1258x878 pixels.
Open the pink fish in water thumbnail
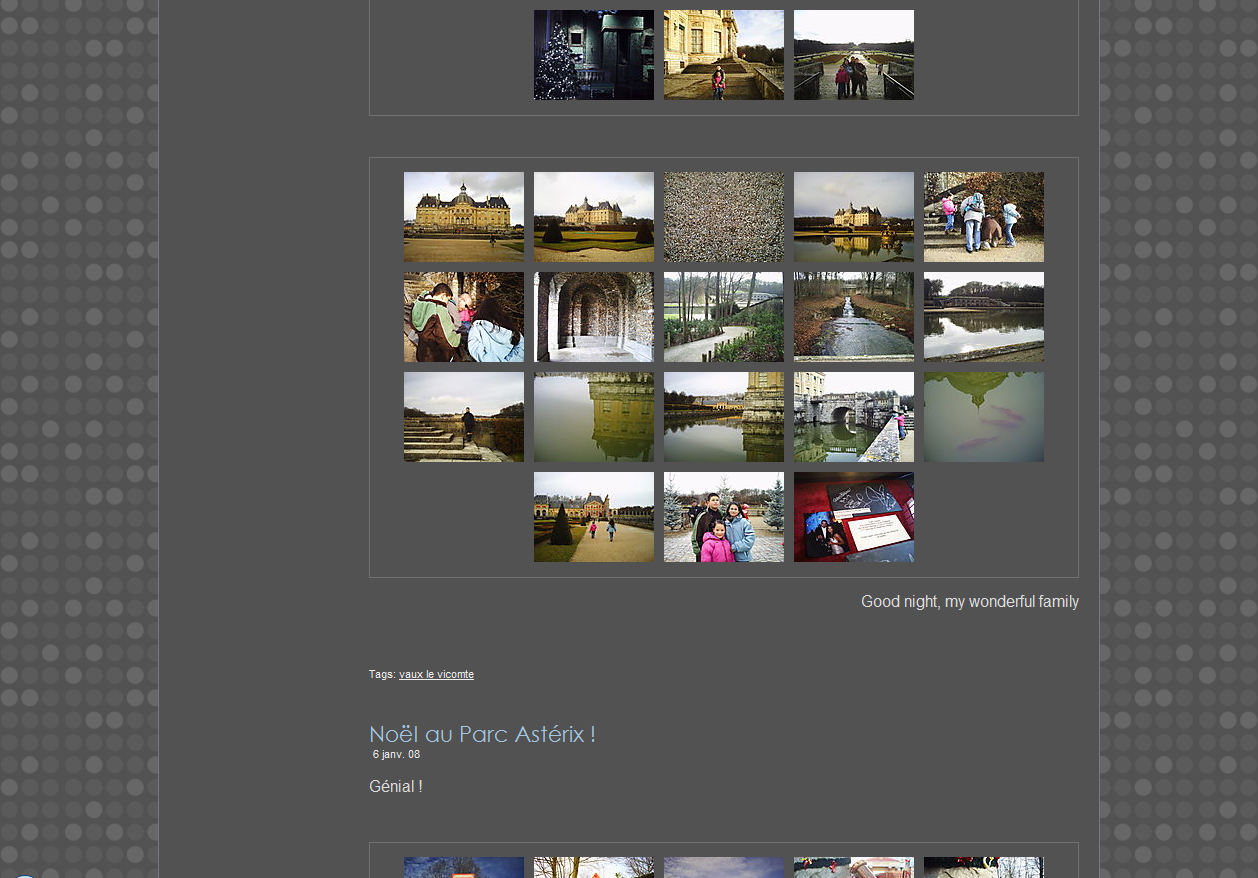point(983,417)
